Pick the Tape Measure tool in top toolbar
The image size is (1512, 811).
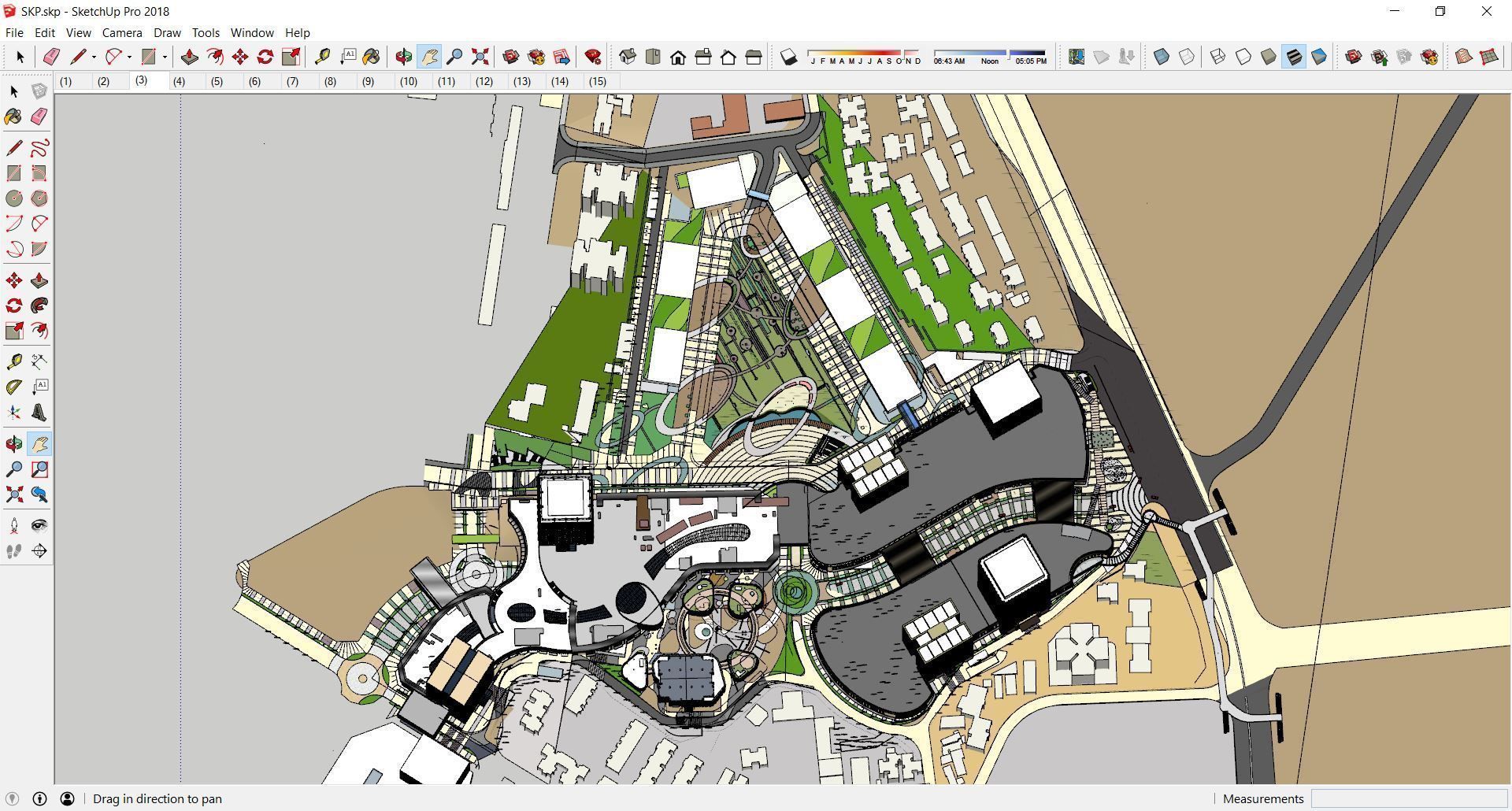(x=322, y=57)
